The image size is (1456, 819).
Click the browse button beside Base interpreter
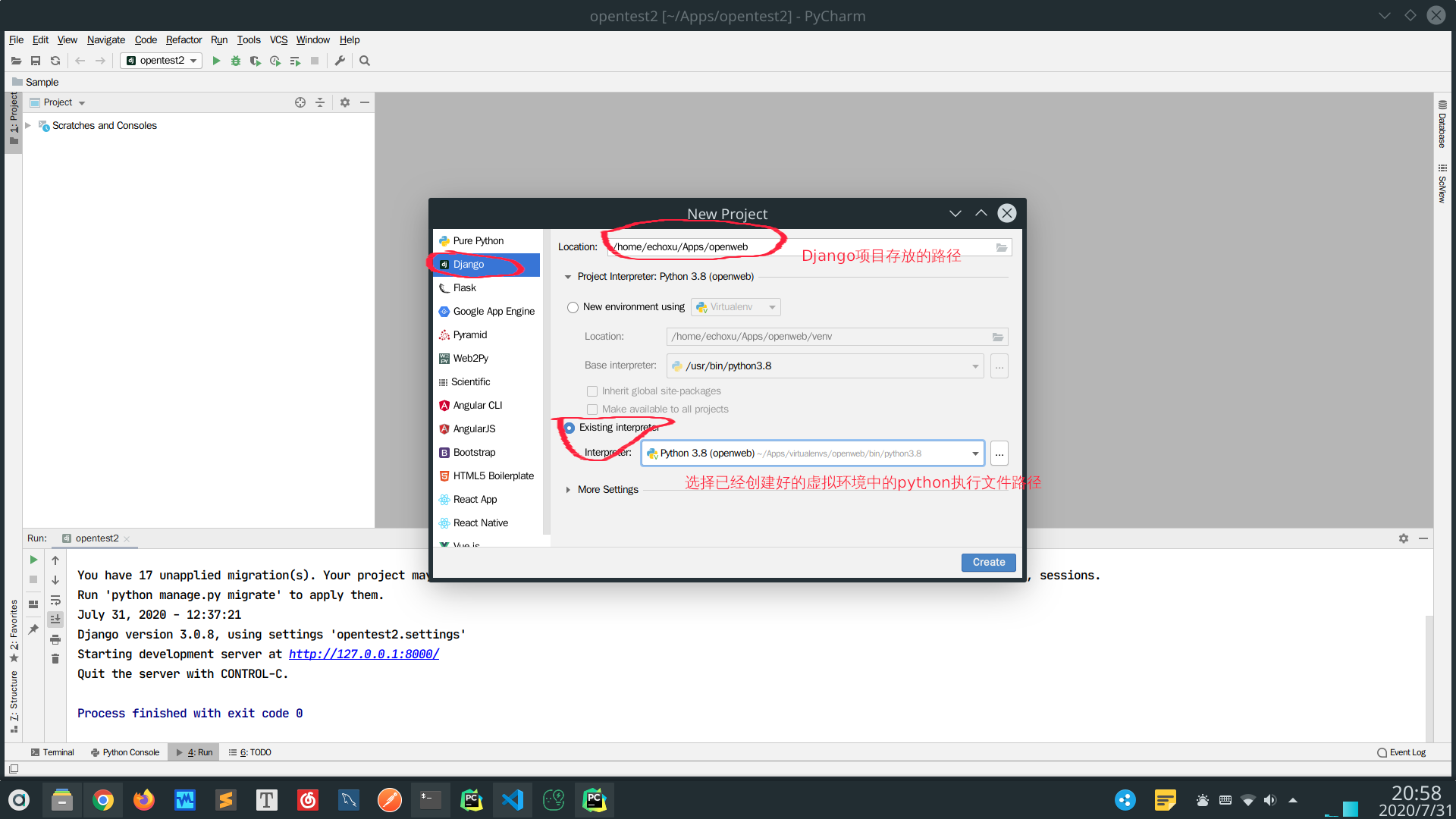999,366
